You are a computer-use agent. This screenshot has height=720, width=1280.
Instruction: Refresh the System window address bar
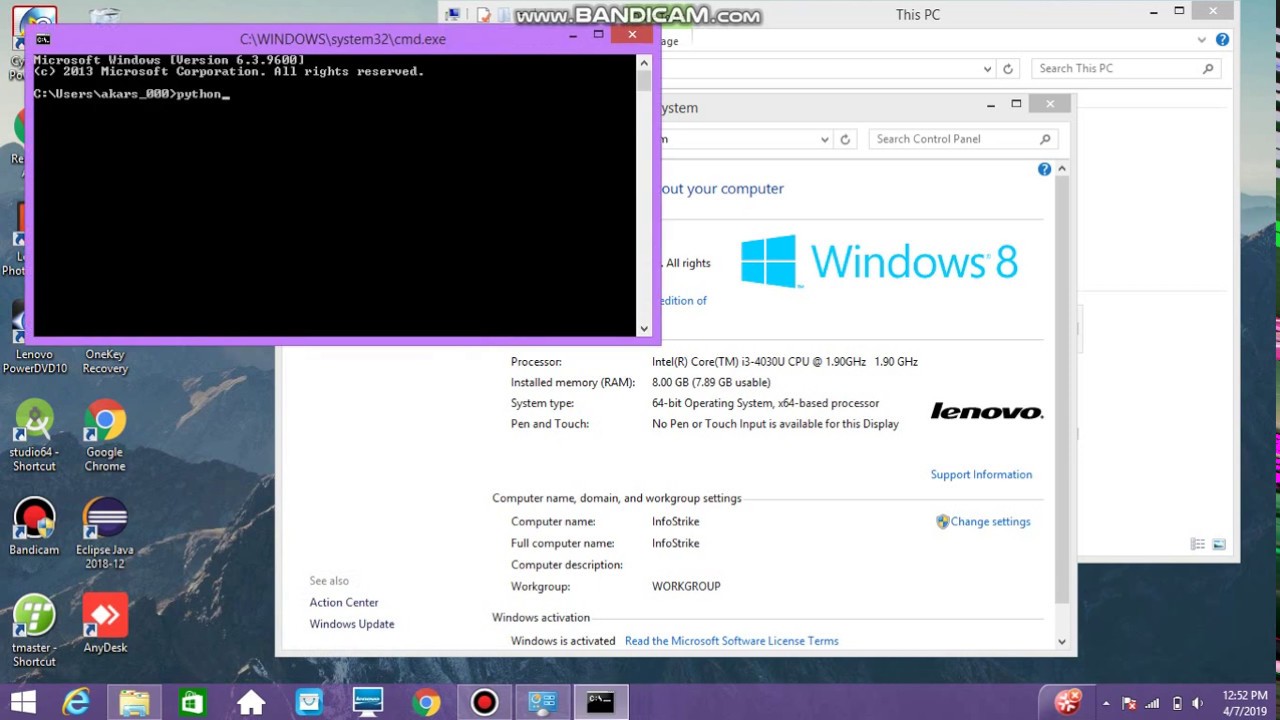845,139
